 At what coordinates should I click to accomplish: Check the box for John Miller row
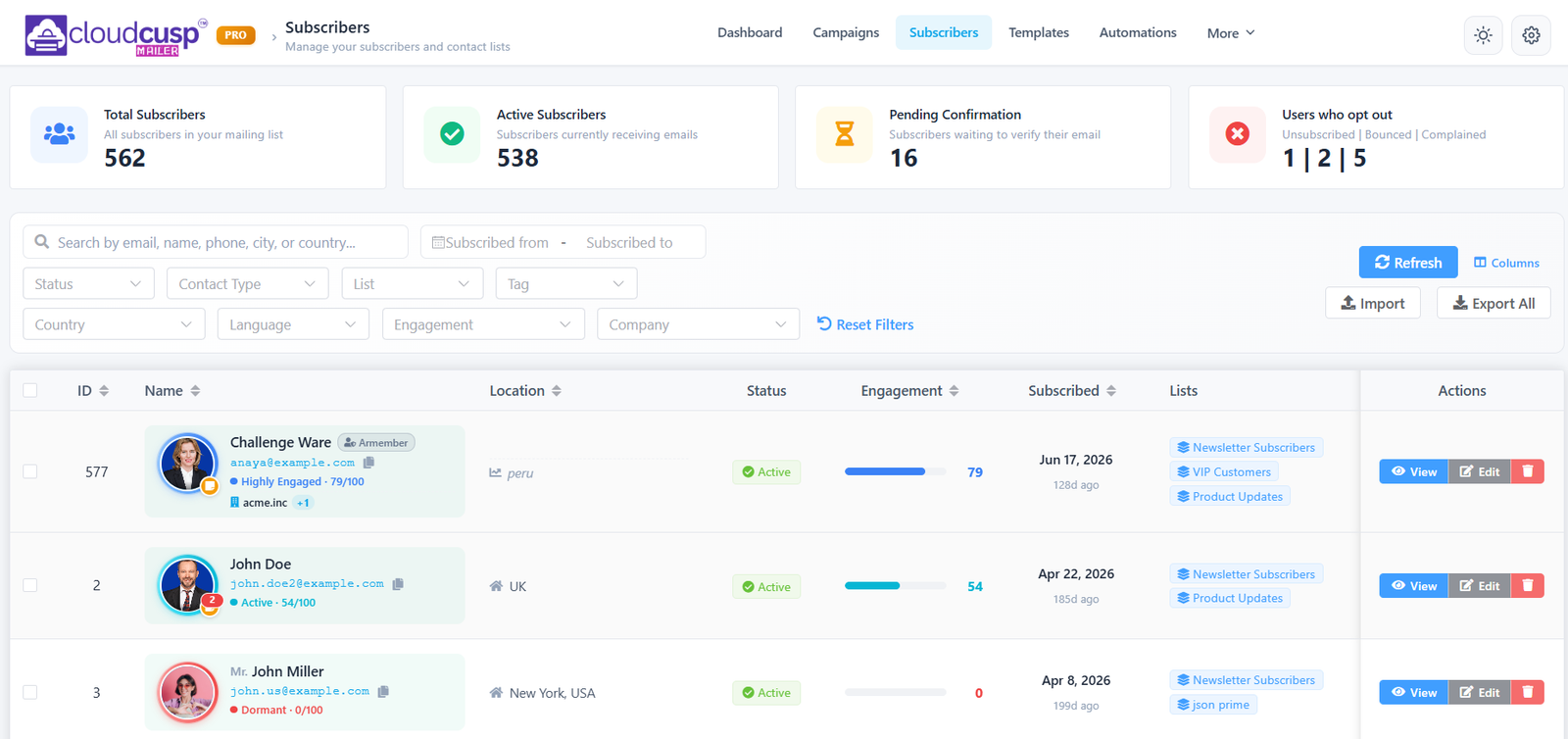(x=30, y=692)
